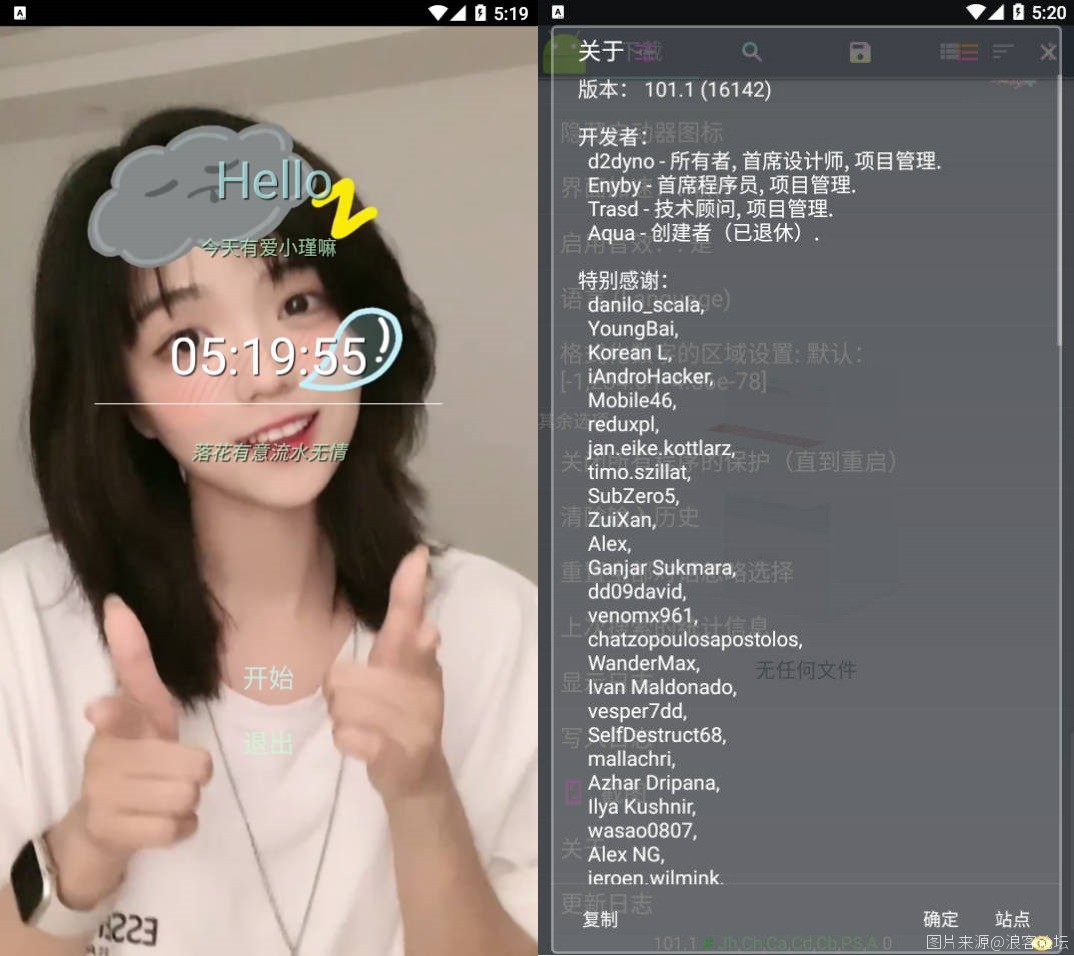1074x956 pixels.
Task: Click the Azhar Dripana name
Action: (653, 783)
